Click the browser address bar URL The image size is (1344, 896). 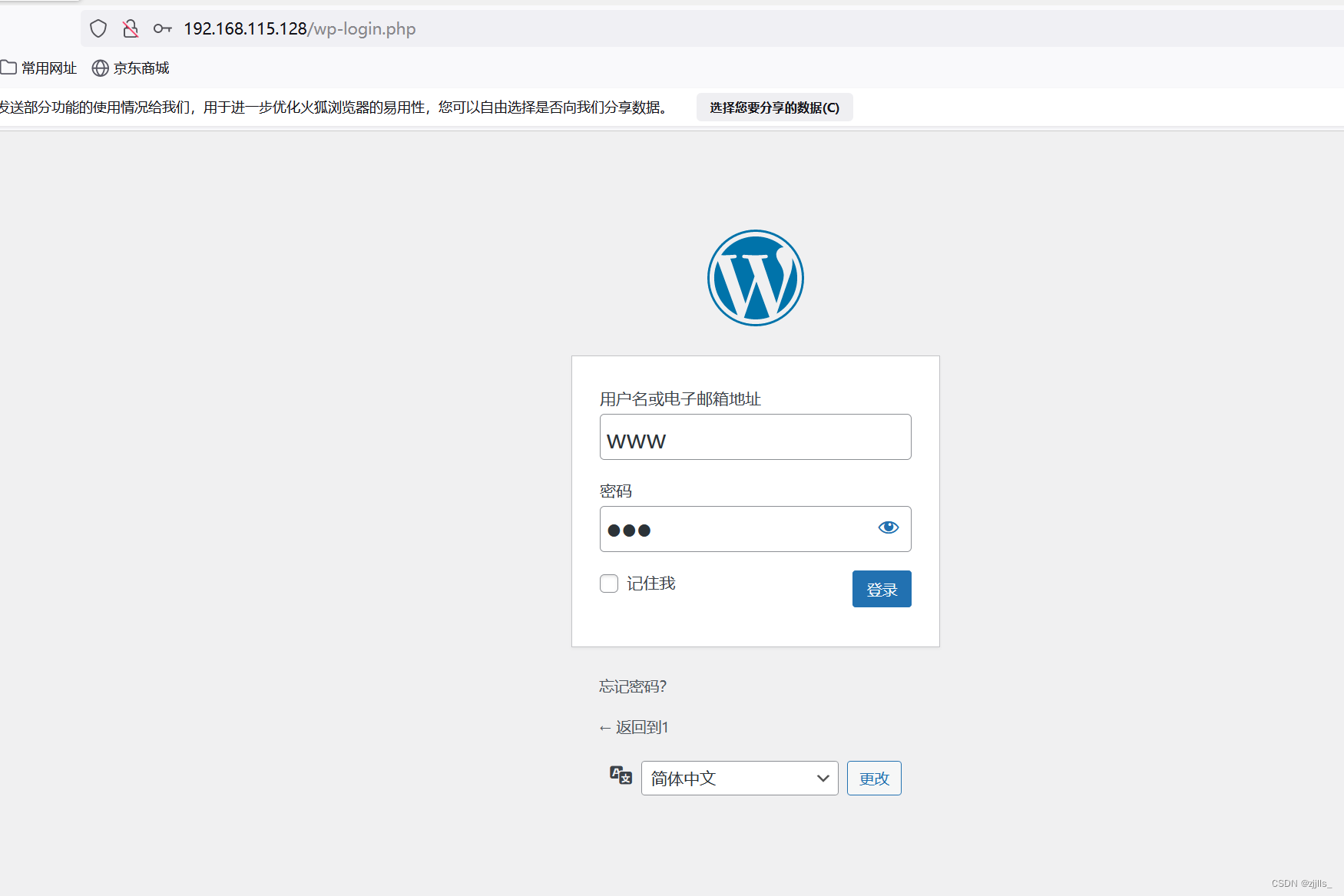click(x=298, y=28)
